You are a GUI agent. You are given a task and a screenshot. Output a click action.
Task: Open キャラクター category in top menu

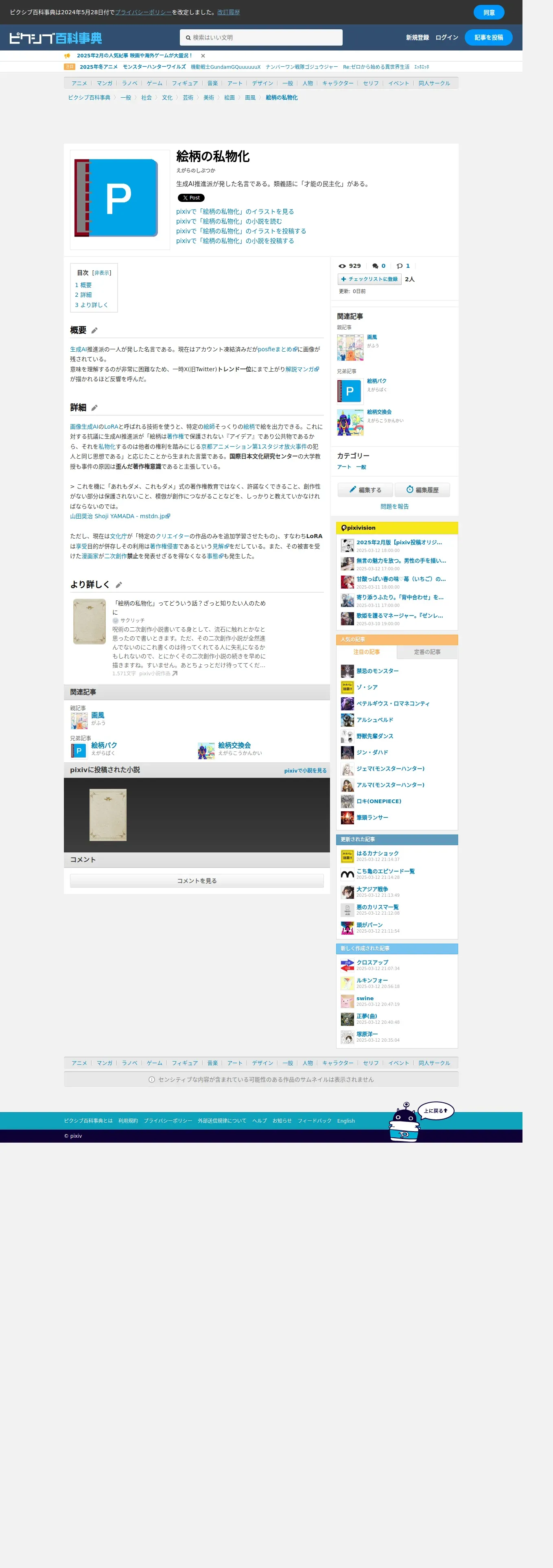[x=338, y=83]
